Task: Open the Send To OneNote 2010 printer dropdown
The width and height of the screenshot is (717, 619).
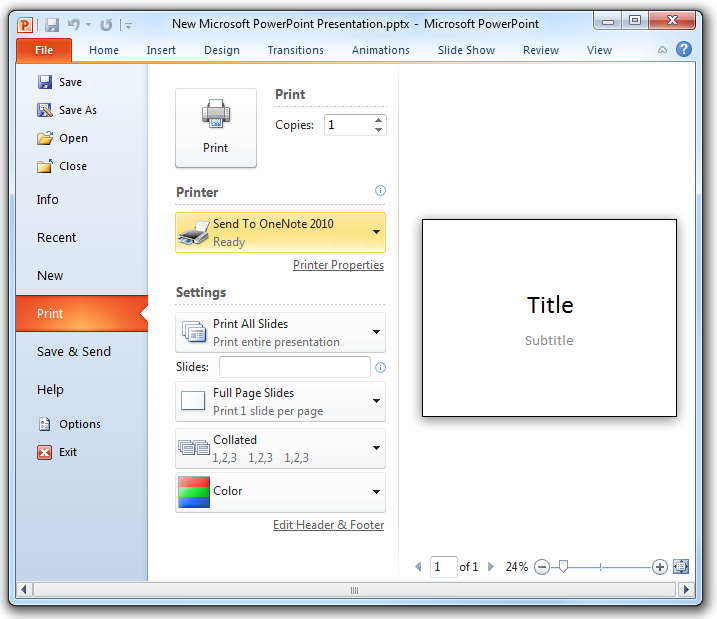Action: (280, 232)
